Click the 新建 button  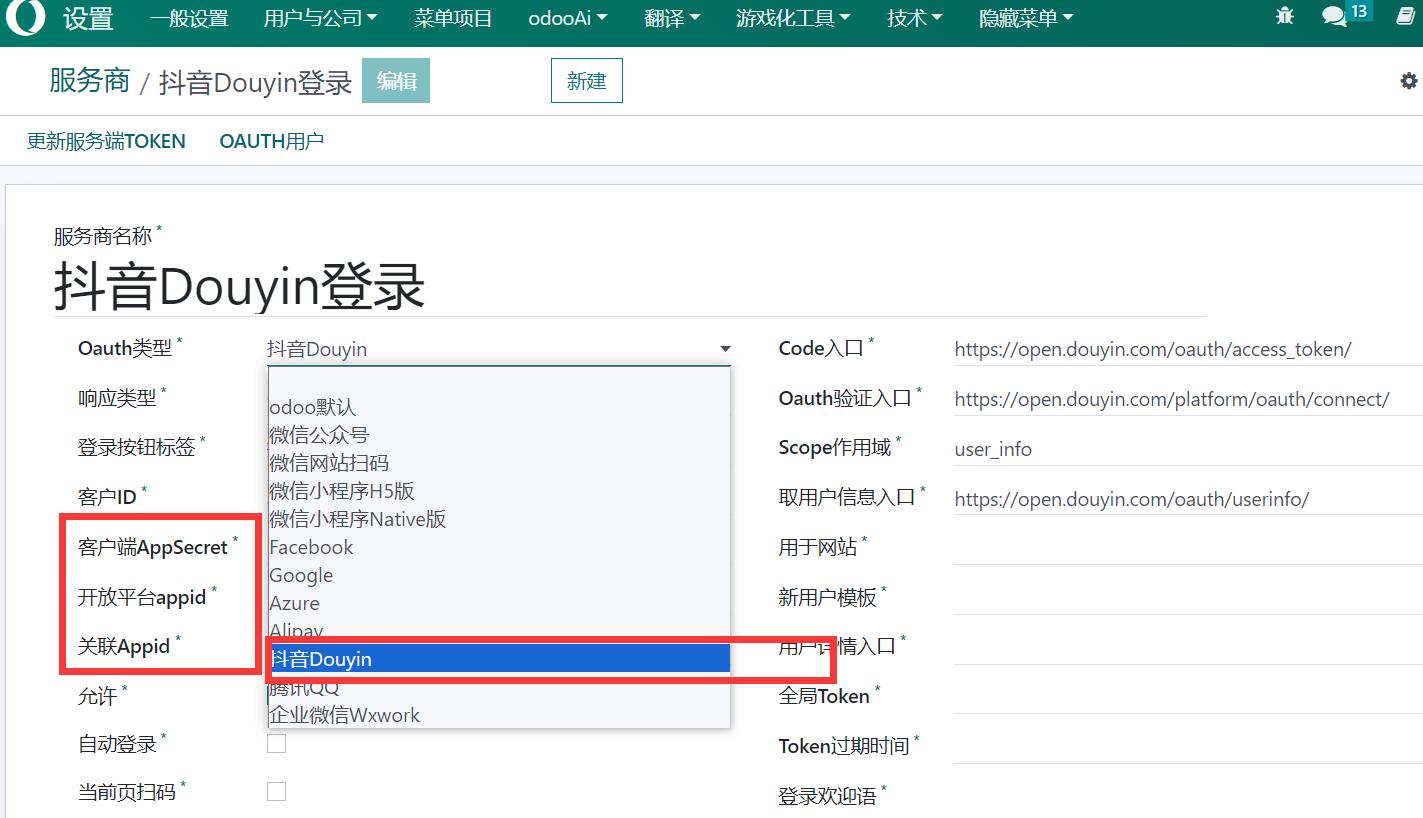click(x=587, y=81)
